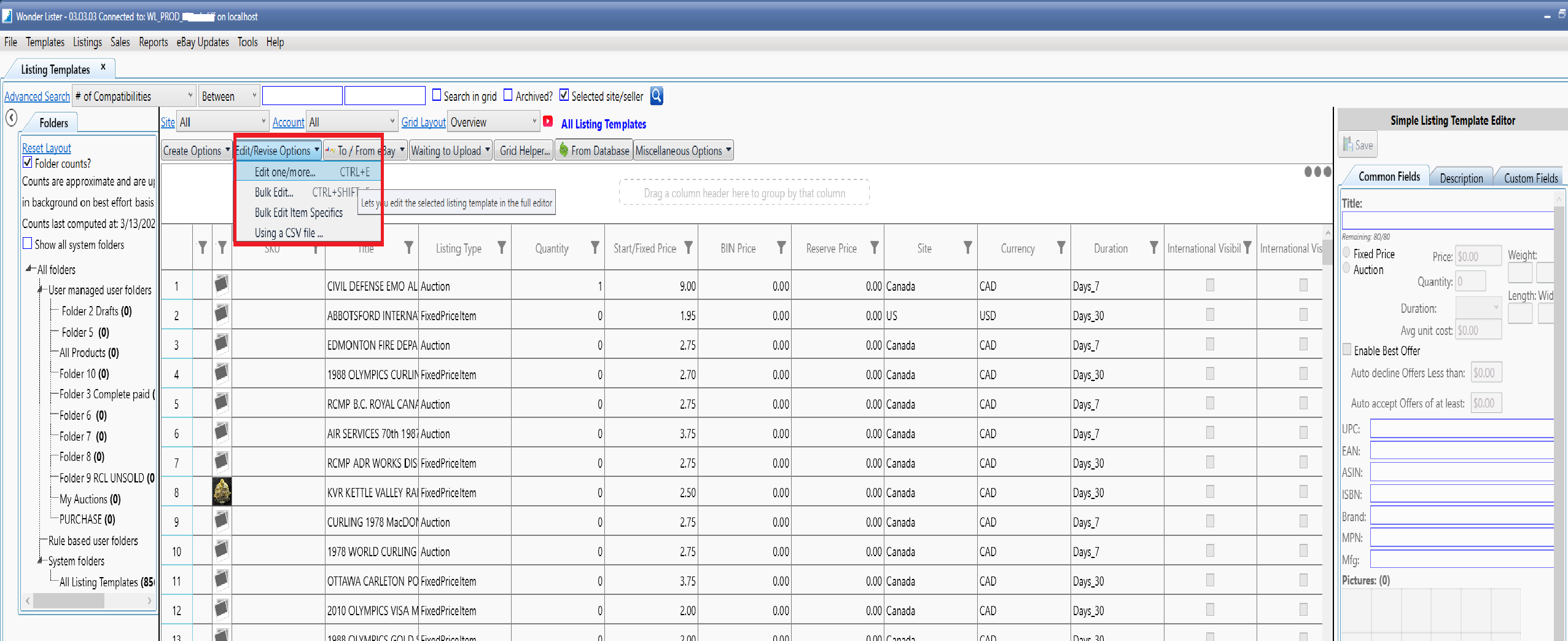
Task: Open the filter icon on the Quantity column
Action: pos(595,248)
